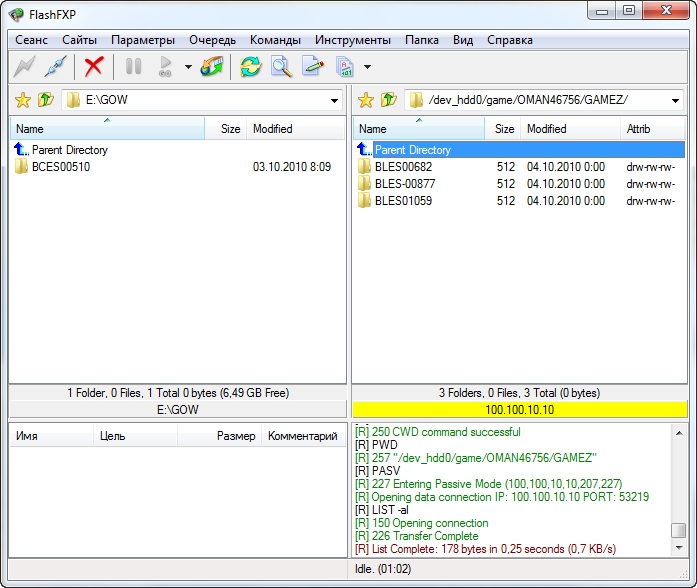Click the red X abort icon
This screenshot has height=588, width=697.
[94, 67]
